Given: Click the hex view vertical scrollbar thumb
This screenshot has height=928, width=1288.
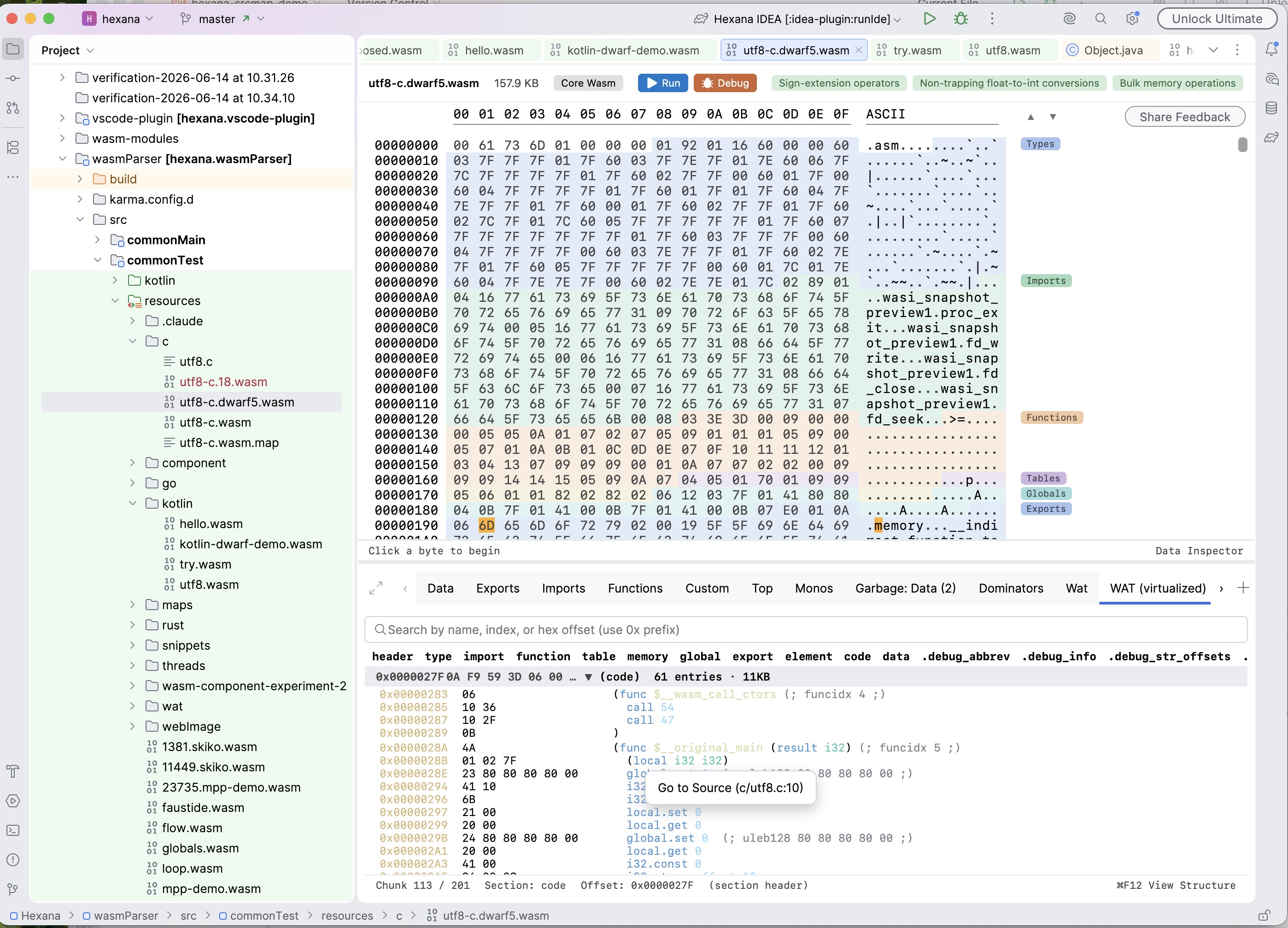Looking at the screenshot, I should pos(1242,146).
